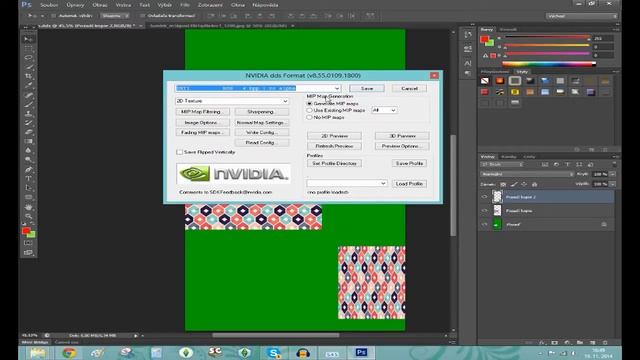Open layer opacity dropdown arrow
The height and width of the screenshot is (360, 640).
tap(613, 174)
